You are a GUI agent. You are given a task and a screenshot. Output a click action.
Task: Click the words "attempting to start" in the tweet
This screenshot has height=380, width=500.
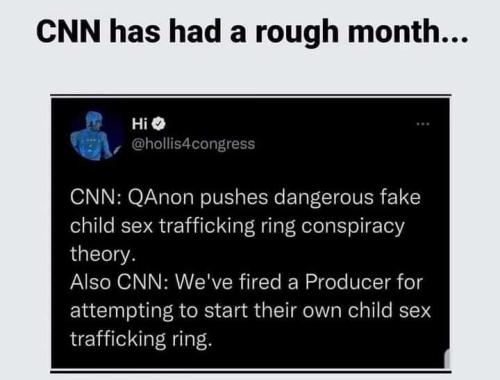coord(159,311)
